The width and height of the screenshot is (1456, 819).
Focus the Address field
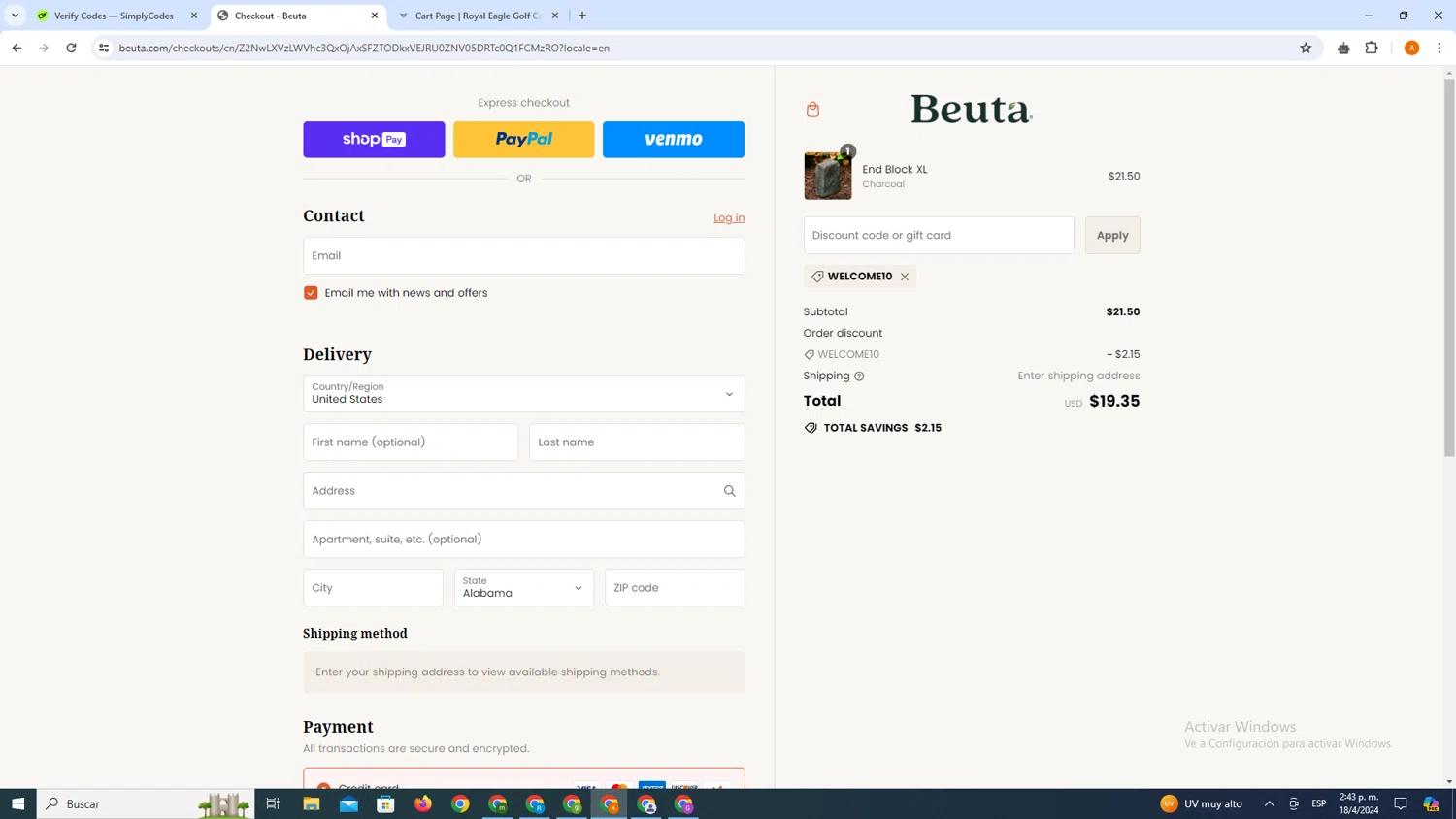[524, 491]
